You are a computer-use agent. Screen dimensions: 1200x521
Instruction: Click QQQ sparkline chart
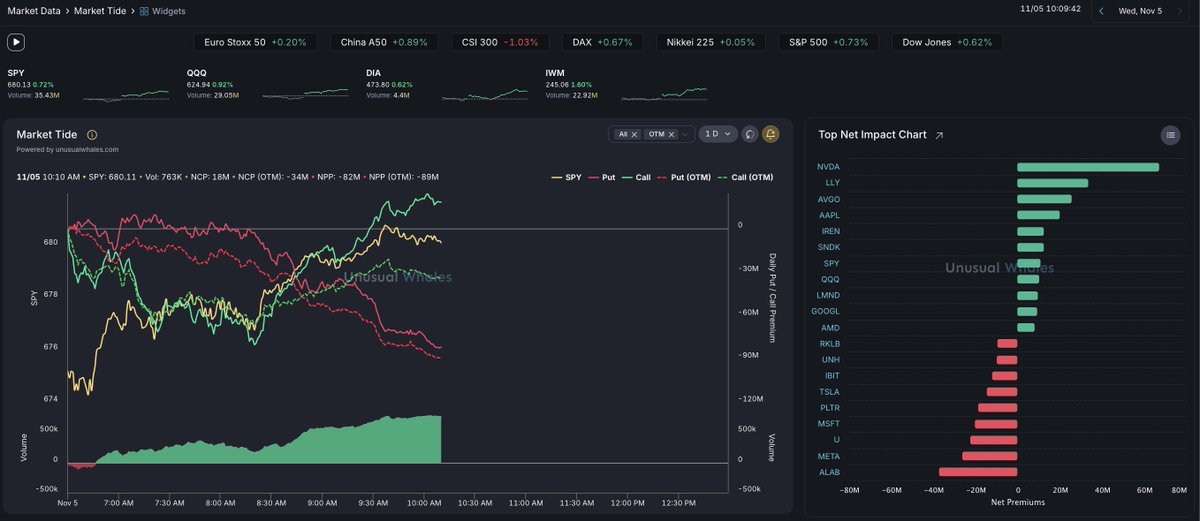point(305,94)
